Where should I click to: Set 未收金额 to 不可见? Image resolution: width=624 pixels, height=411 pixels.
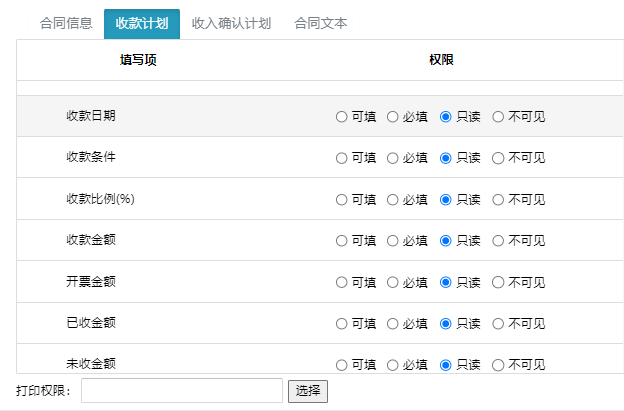pyautogui.click(x=498, y=365)
